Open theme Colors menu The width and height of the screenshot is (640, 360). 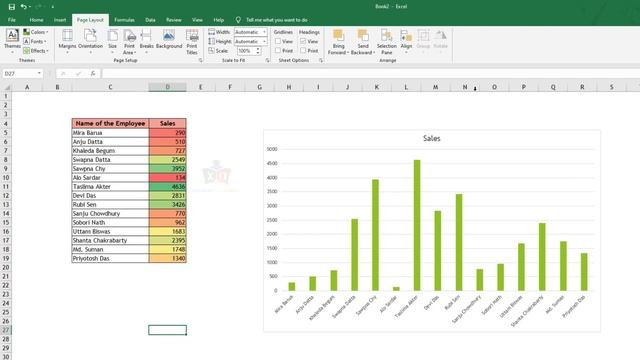(36, 32)
